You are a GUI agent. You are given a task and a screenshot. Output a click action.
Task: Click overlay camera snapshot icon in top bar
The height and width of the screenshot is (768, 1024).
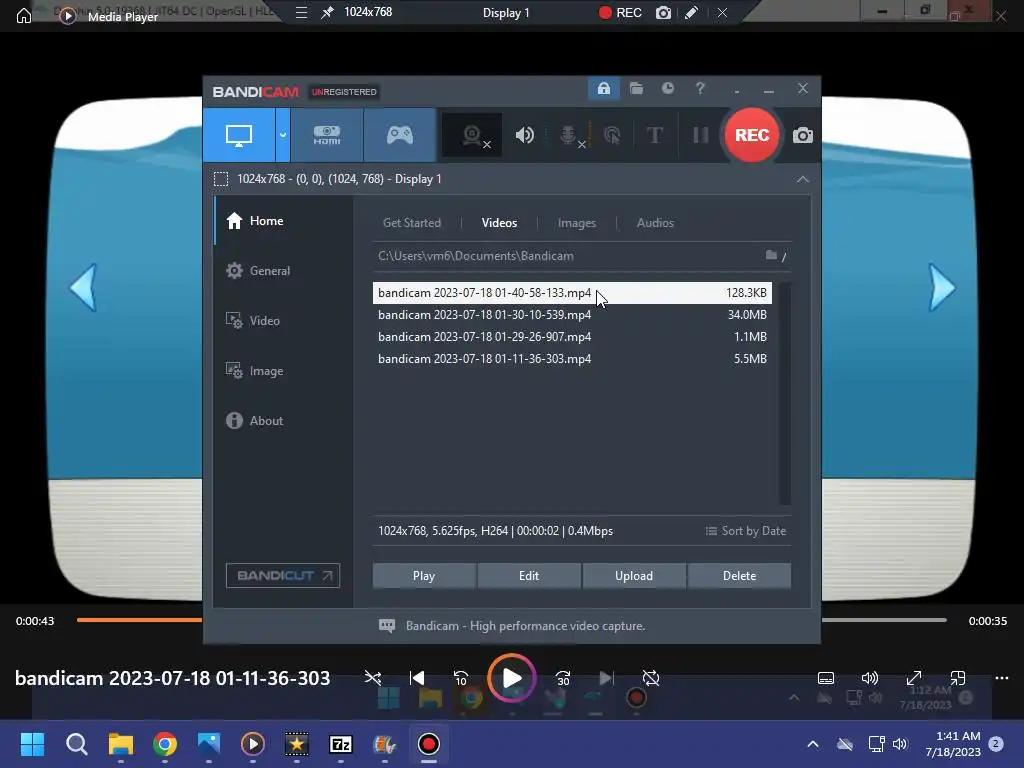(x=663, y=12)
